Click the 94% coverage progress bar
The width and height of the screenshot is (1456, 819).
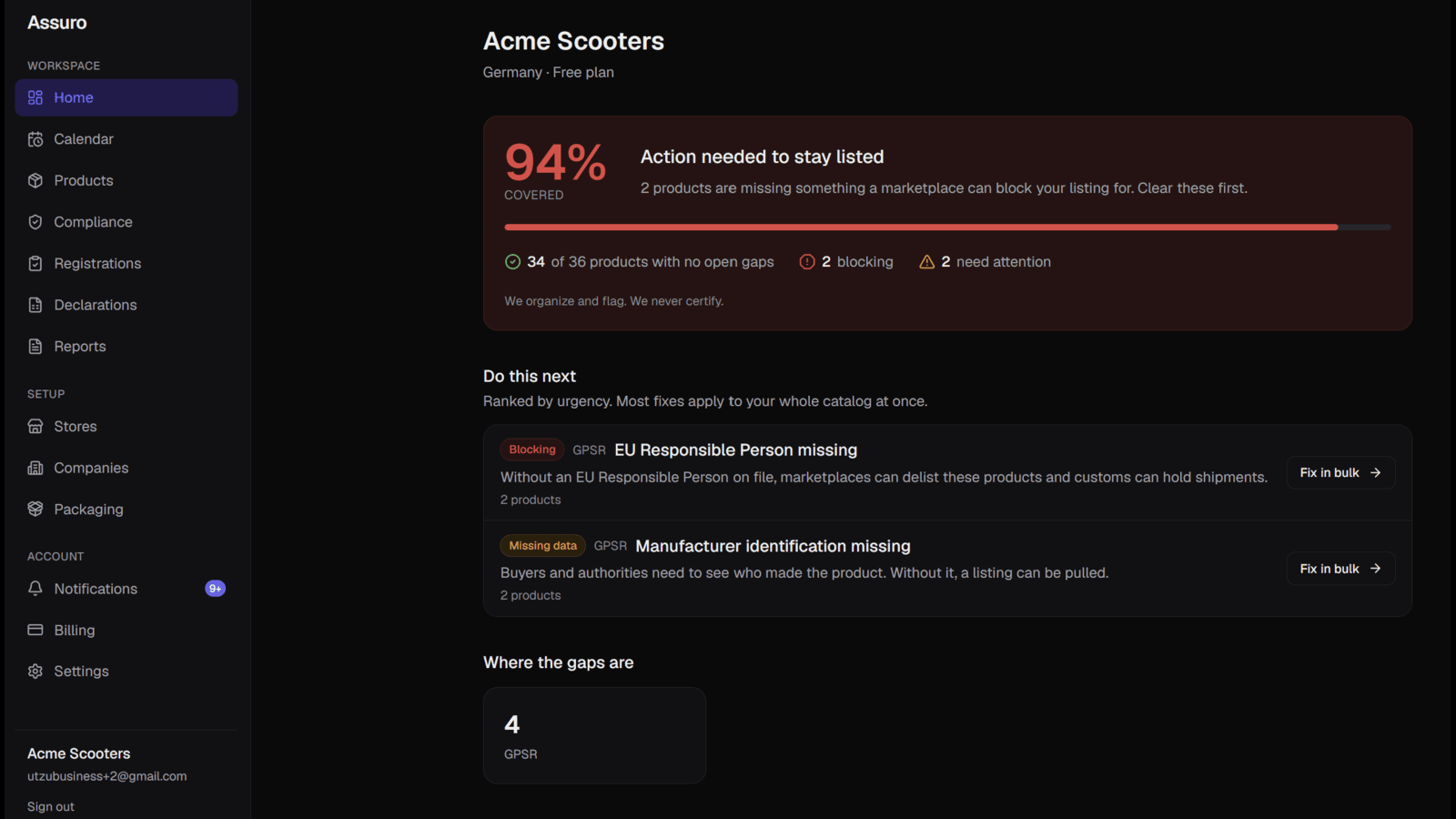(x=947, y=227)
